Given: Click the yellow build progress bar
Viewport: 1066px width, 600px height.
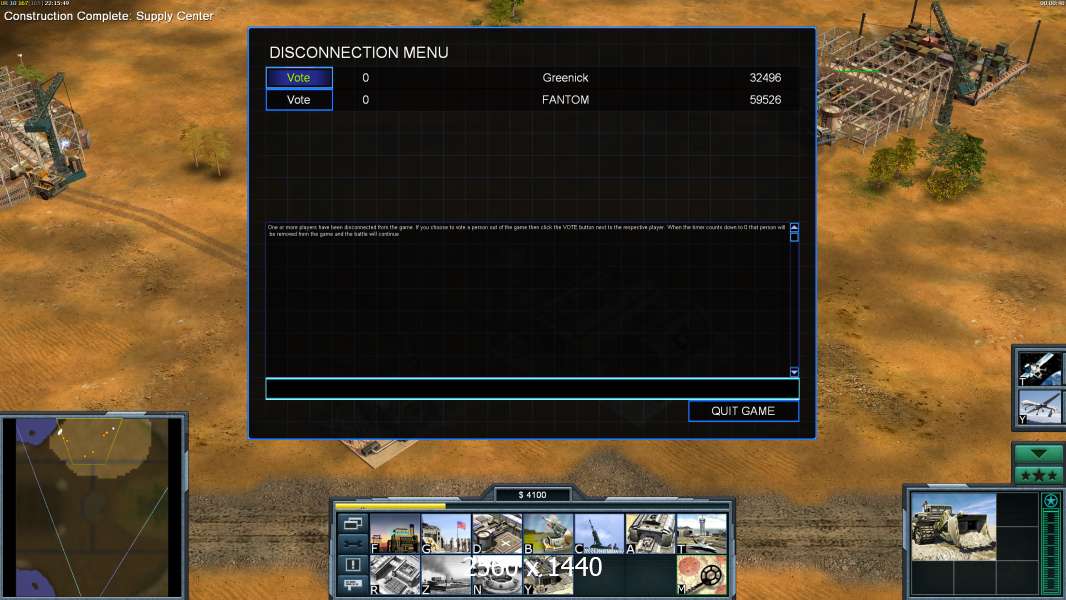Looking at the screenshot, I should tap(391, 506).
